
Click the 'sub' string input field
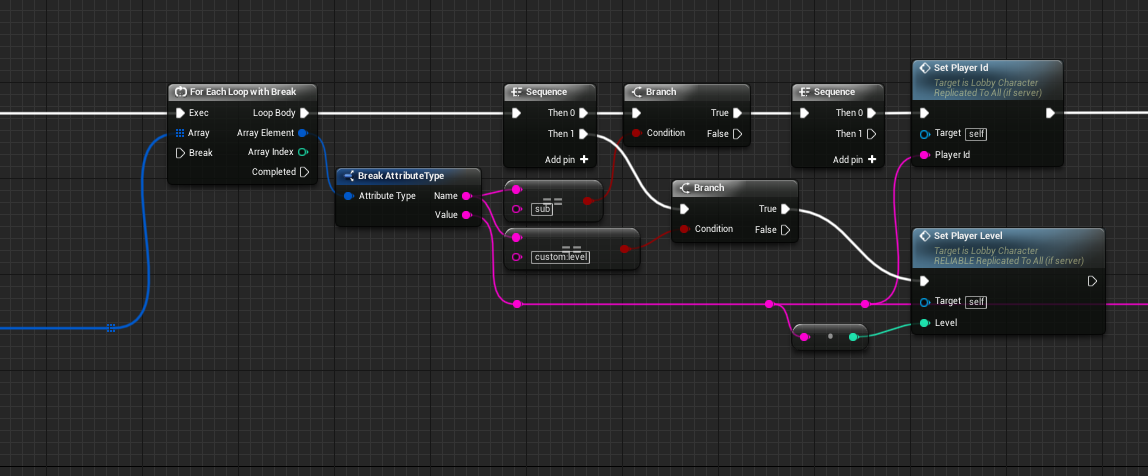click(542, 209)
